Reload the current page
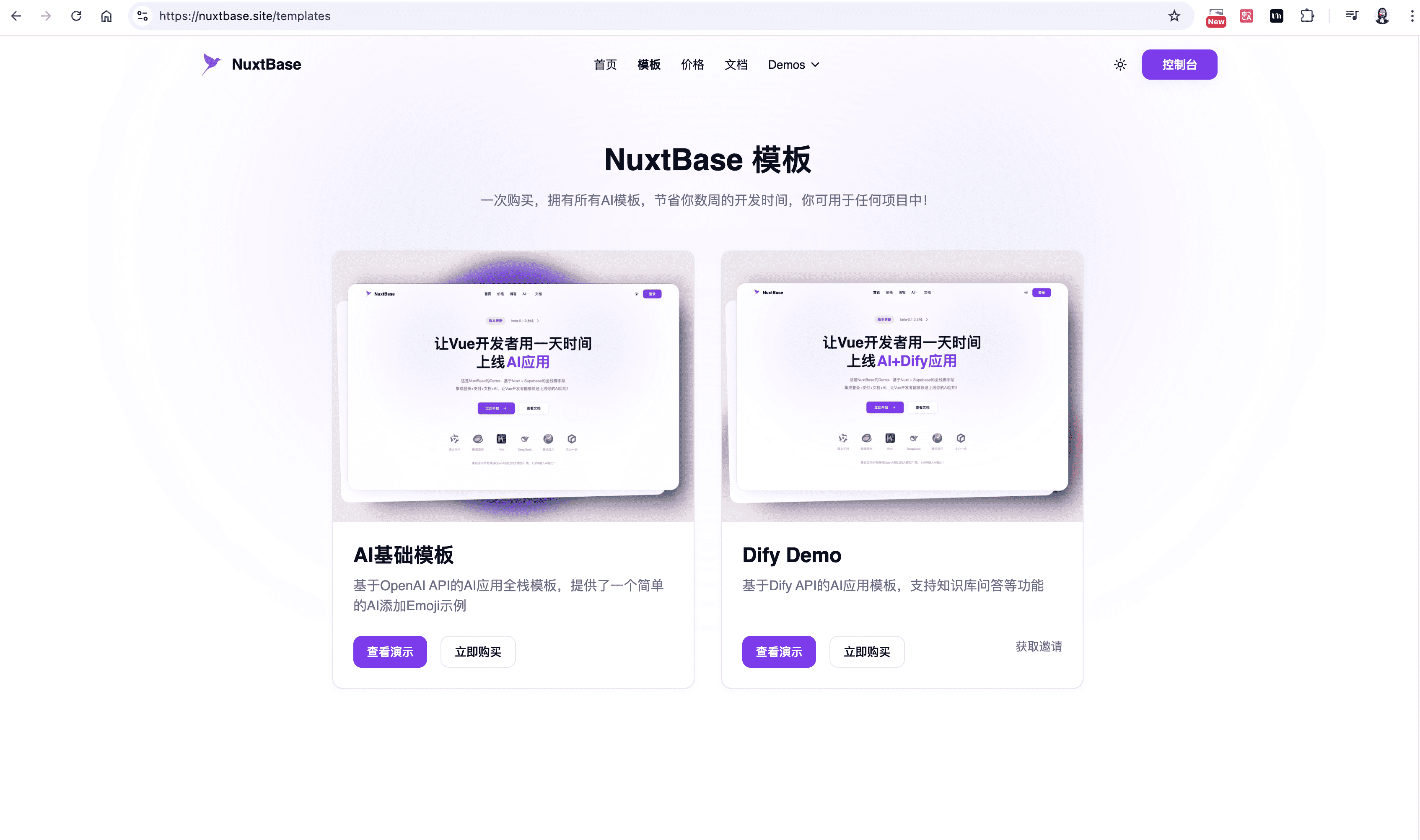Screen dimensions: 1420x840 point(76,16)
